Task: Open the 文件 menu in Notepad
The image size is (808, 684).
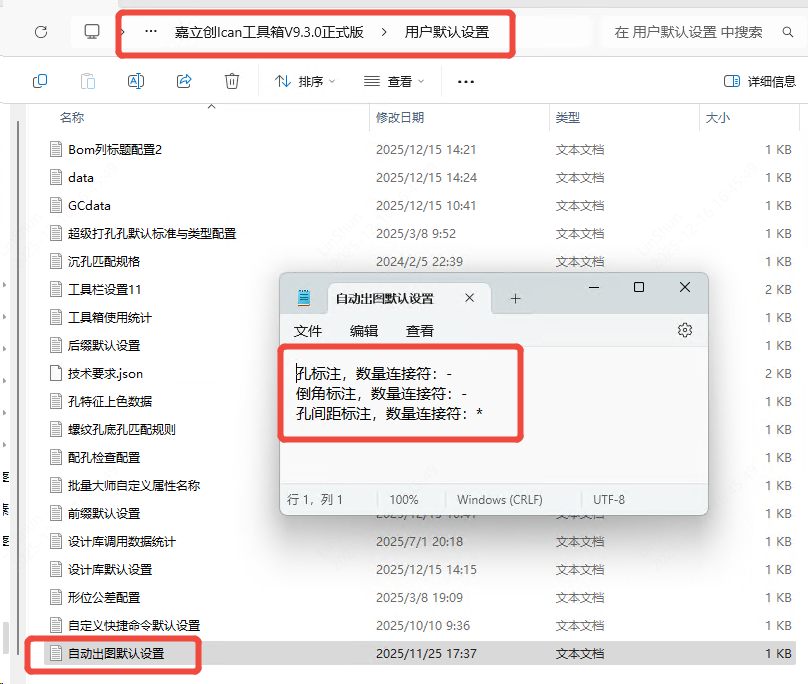Action: (x=308, y=331)
